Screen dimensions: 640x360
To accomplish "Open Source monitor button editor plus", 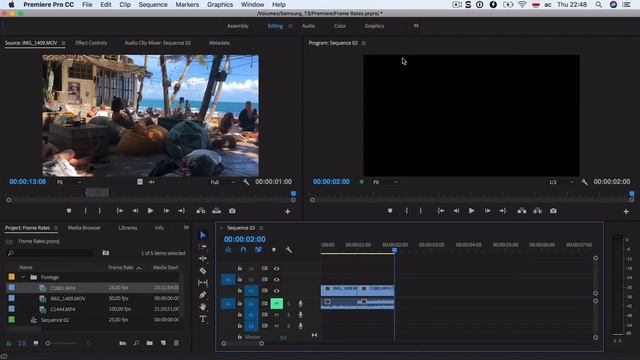I will coord(288,211).
